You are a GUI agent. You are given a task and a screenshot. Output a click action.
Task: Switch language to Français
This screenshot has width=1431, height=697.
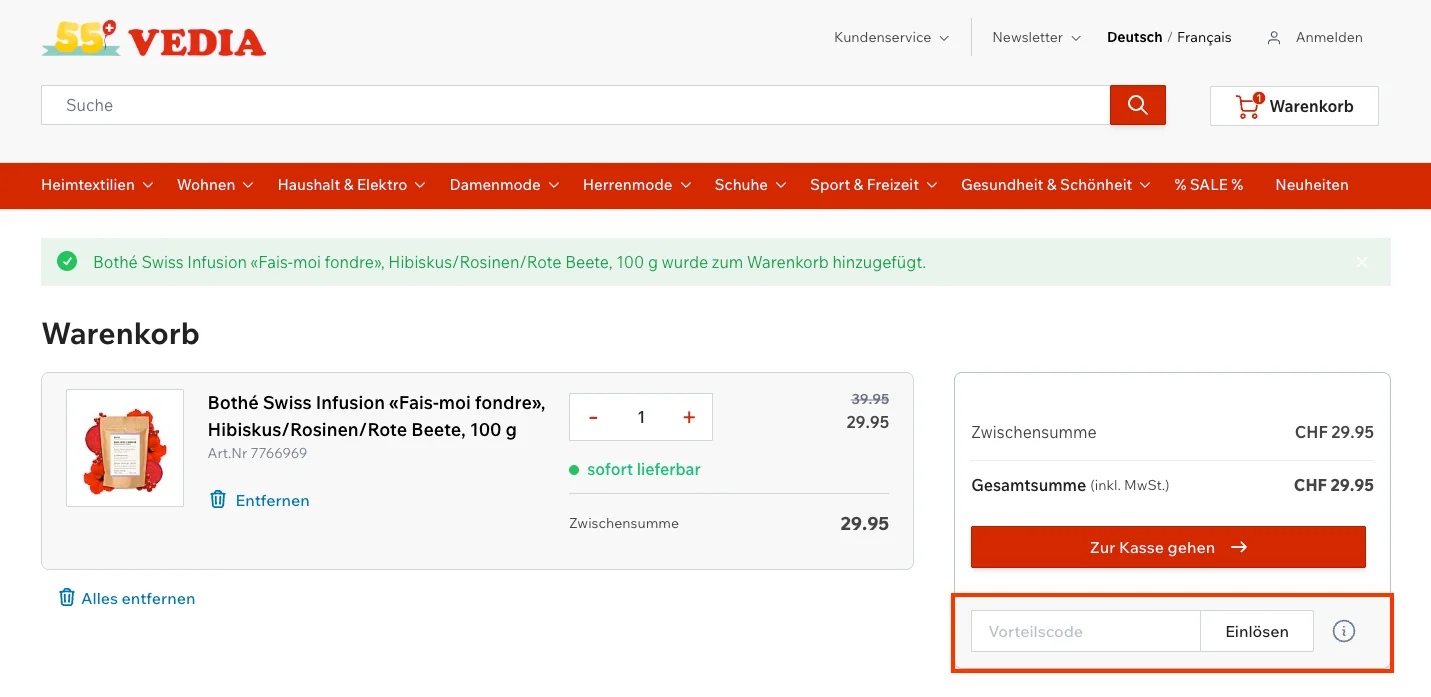[1203, 37]
